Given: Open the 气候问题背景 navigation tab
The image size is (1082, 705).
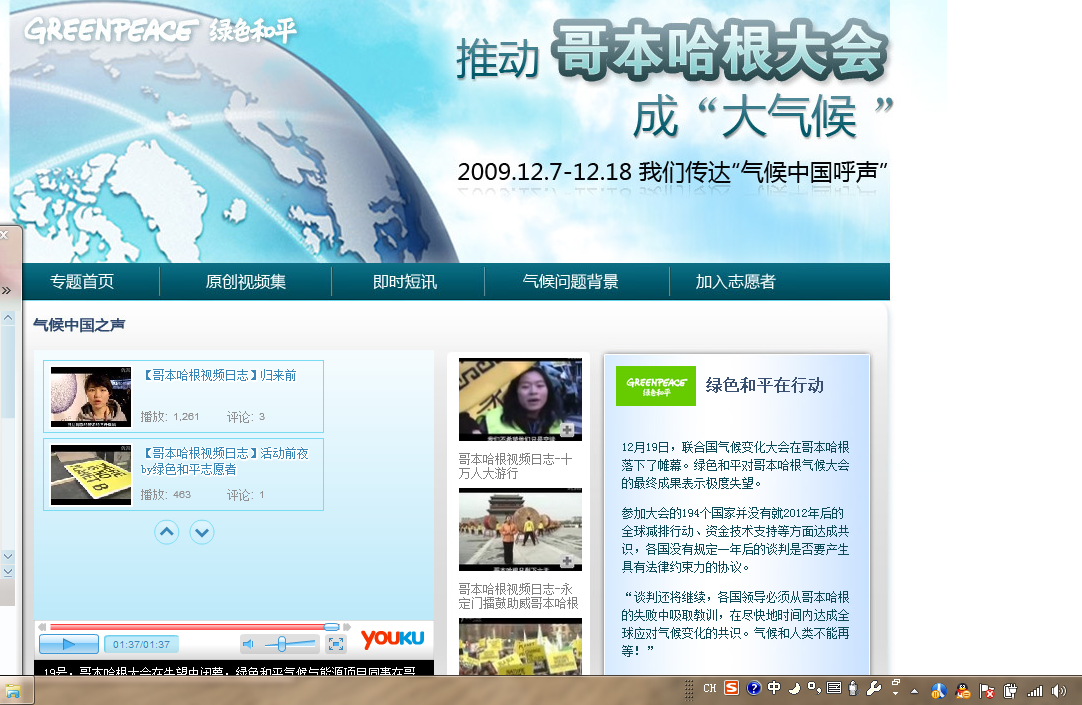Looking at the screenshot, I should (570, 281).
